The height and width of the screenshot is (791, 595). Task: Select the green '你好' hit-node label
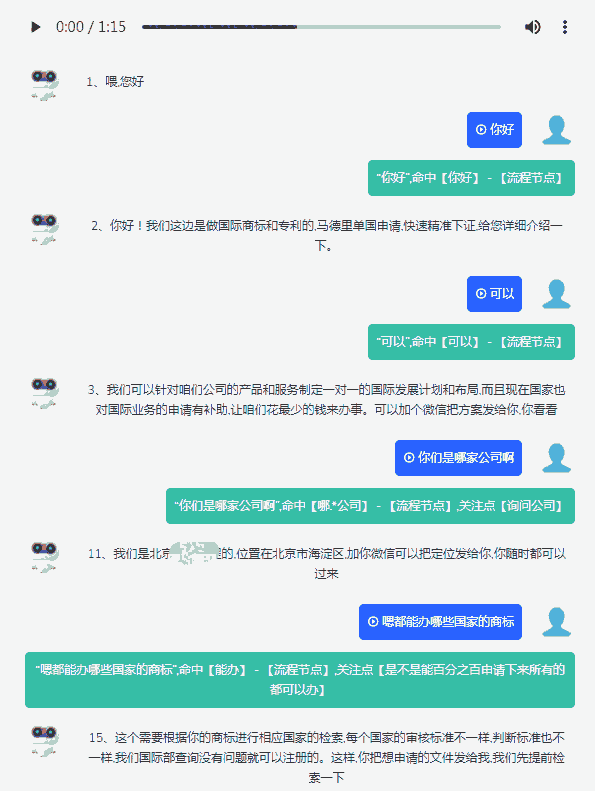coord(471,178)
